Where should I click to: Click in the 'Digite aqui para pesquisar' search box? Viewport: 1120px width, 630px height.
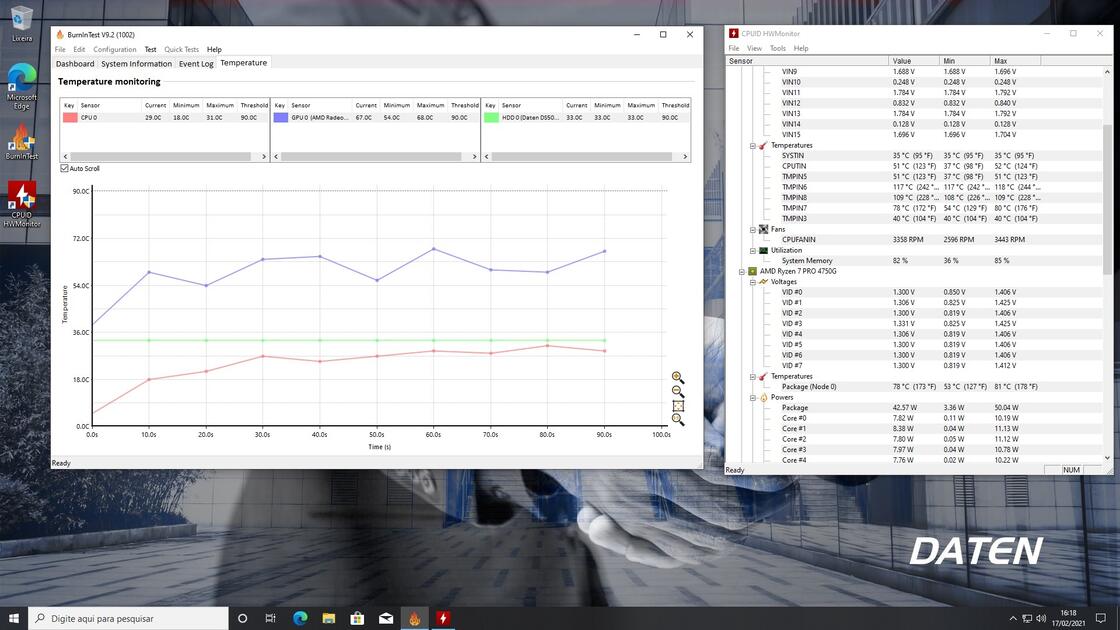pyautogui.click(x=129, y=618)
